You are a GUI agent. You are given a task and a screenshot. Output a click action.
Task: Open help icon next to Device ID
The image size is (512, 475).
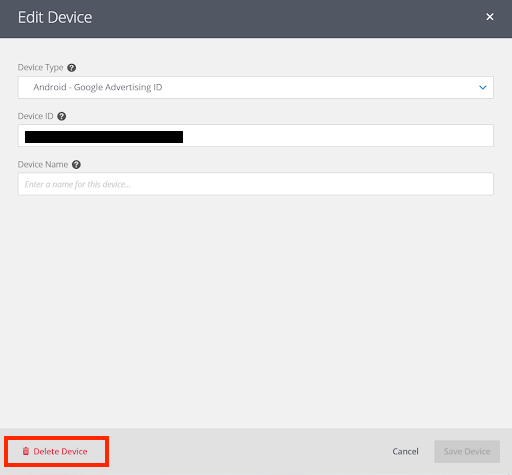[62, 116]
